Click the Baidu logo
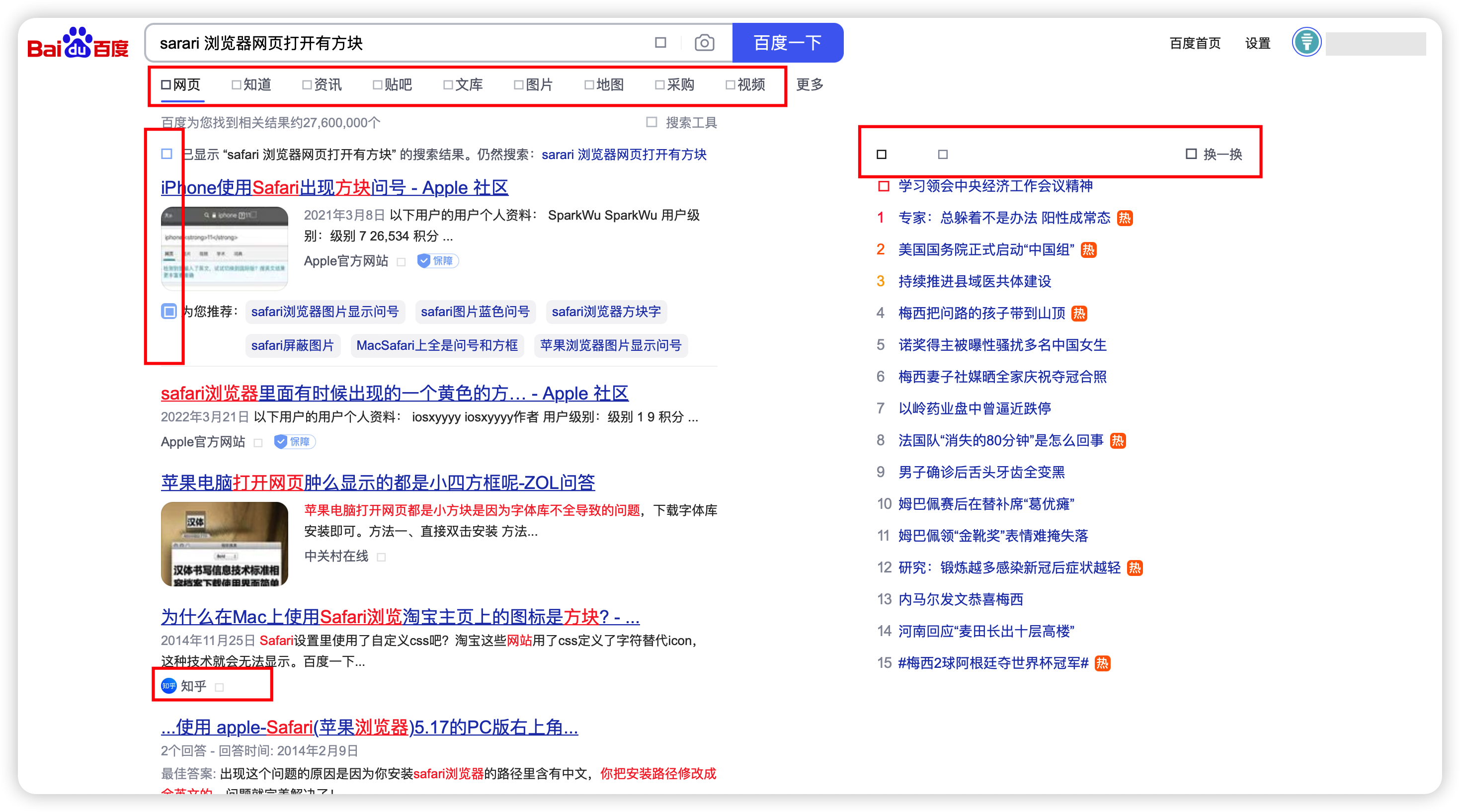 (78, 43)
